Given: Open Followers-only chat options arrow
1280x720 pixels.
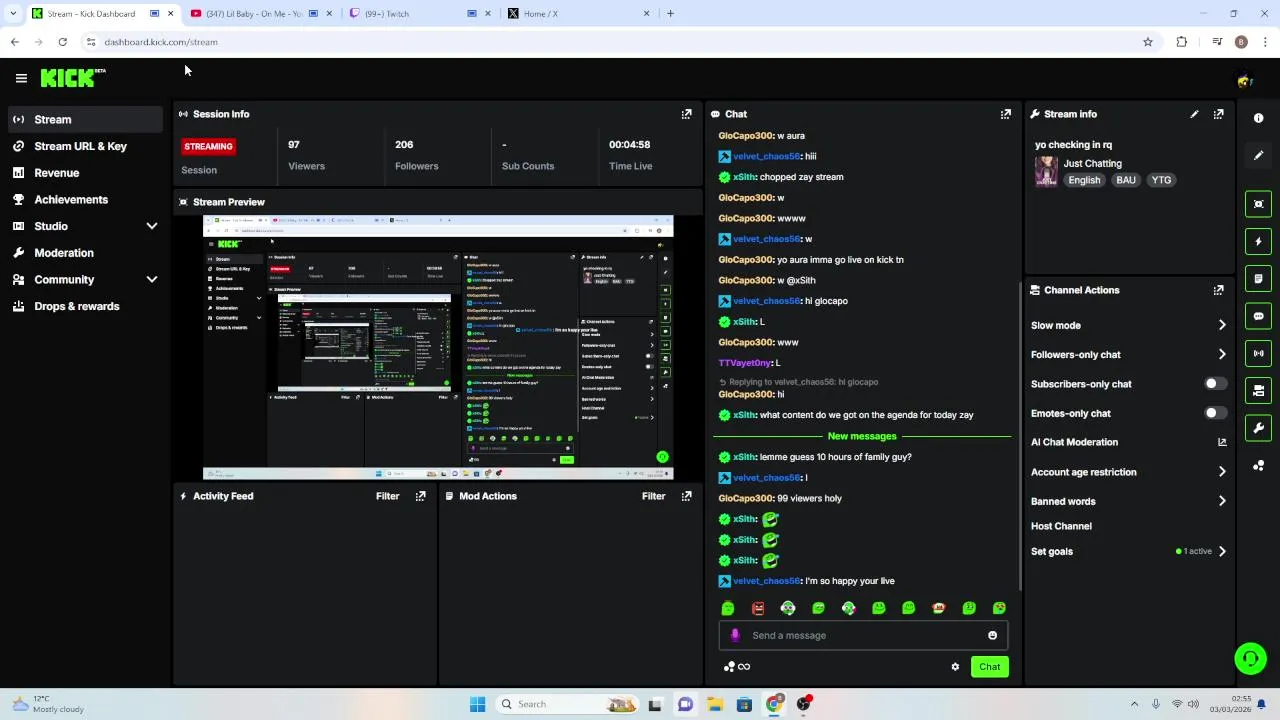Looking at the screenshot, I should (x=1221, y=354).
